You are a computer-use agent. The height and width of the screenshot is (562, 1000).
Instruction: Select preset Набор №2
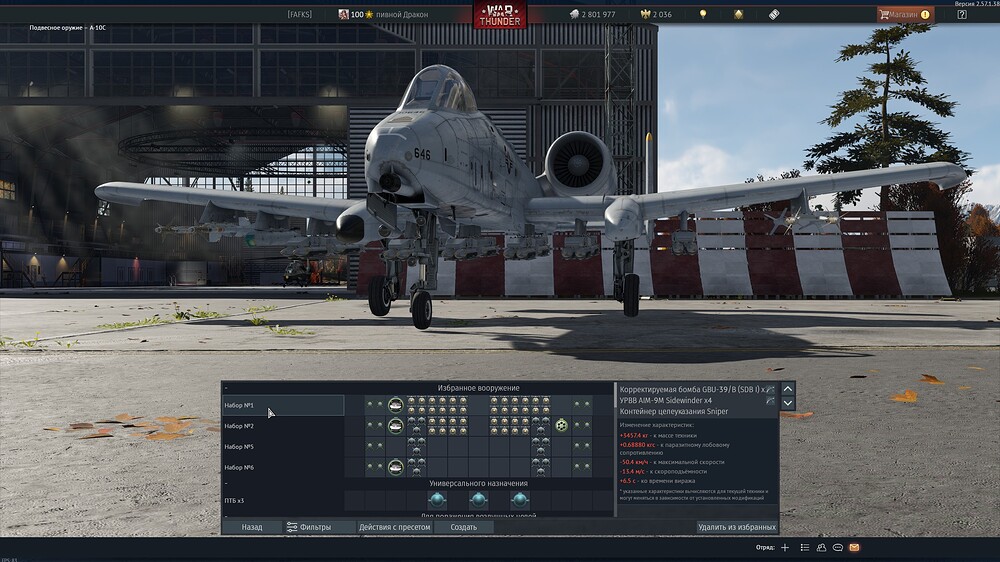283,425
